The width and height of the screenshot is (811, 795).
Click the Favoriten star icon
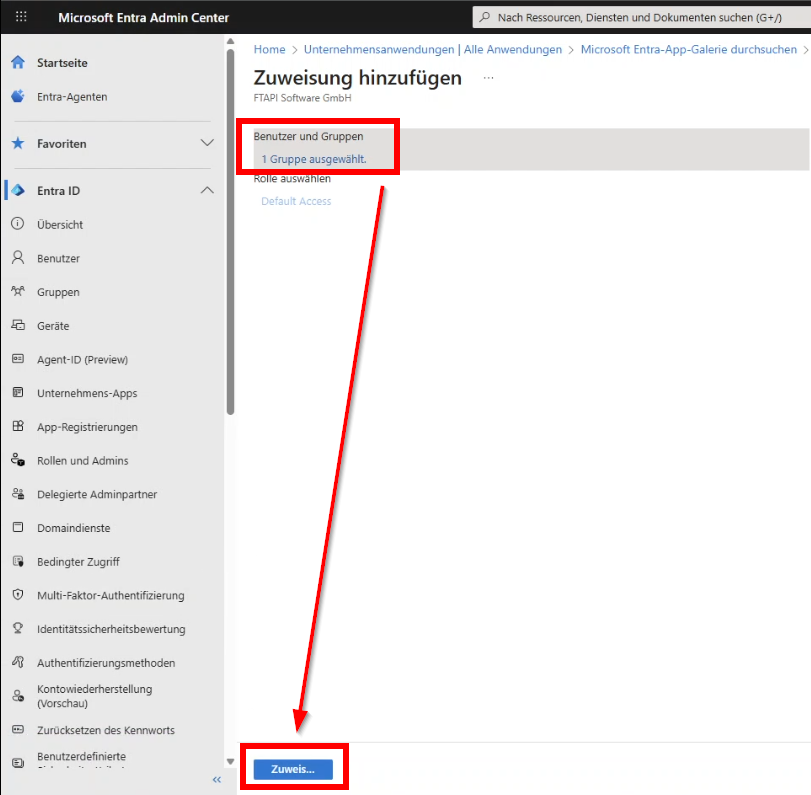18,143
